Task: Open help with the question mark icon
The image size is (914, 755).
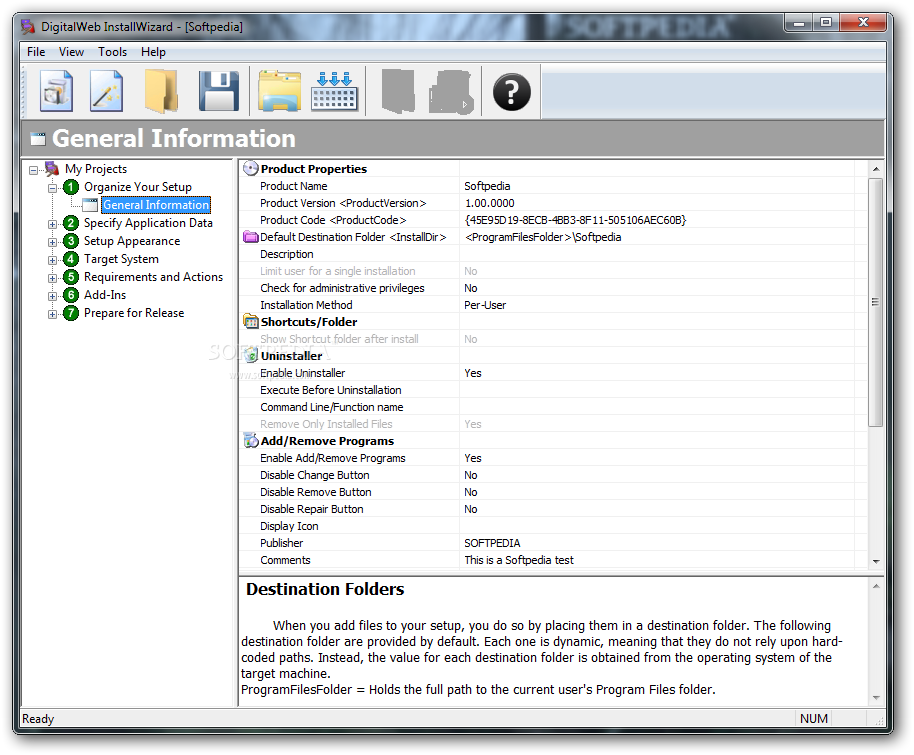Action: (x=511, y=92)
